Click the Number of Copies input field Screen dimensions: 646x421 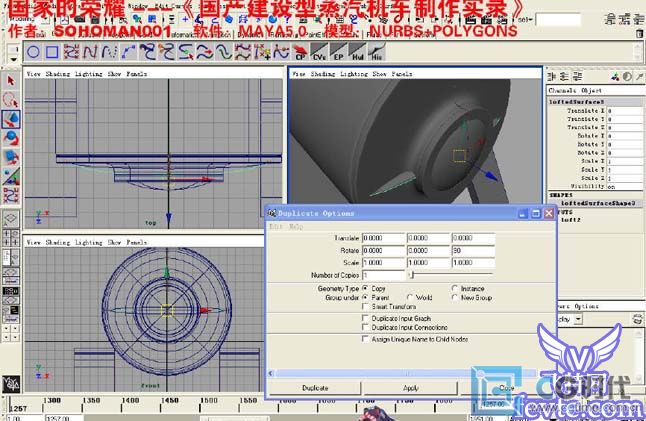click(384, 275)
